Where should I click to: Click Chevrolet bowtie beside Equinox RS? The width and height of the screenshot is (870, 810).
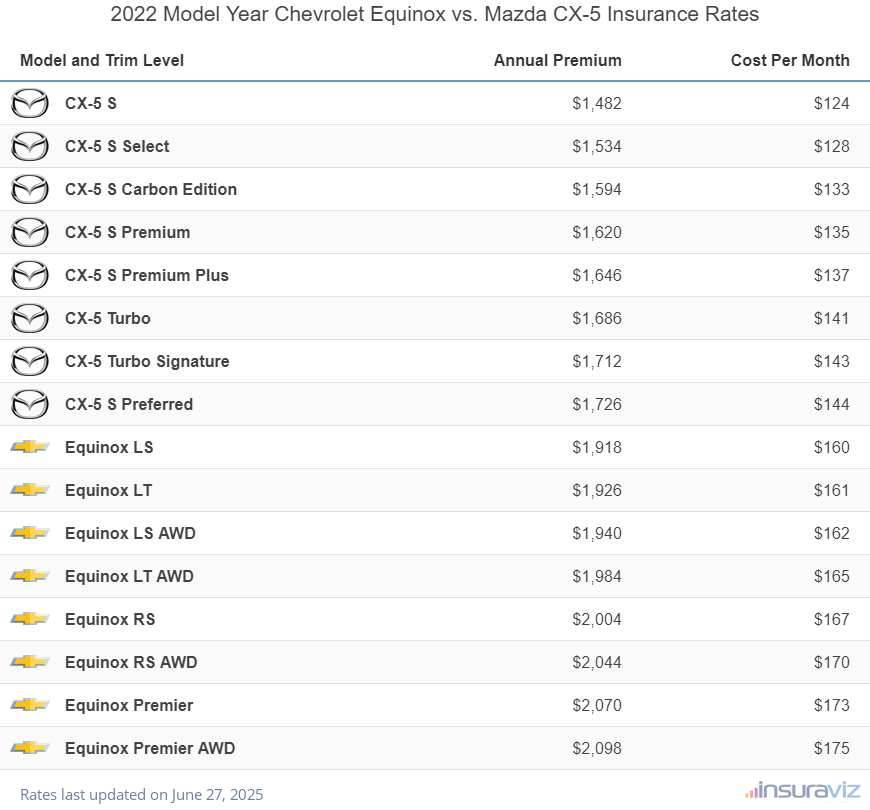tap(30, 619)
